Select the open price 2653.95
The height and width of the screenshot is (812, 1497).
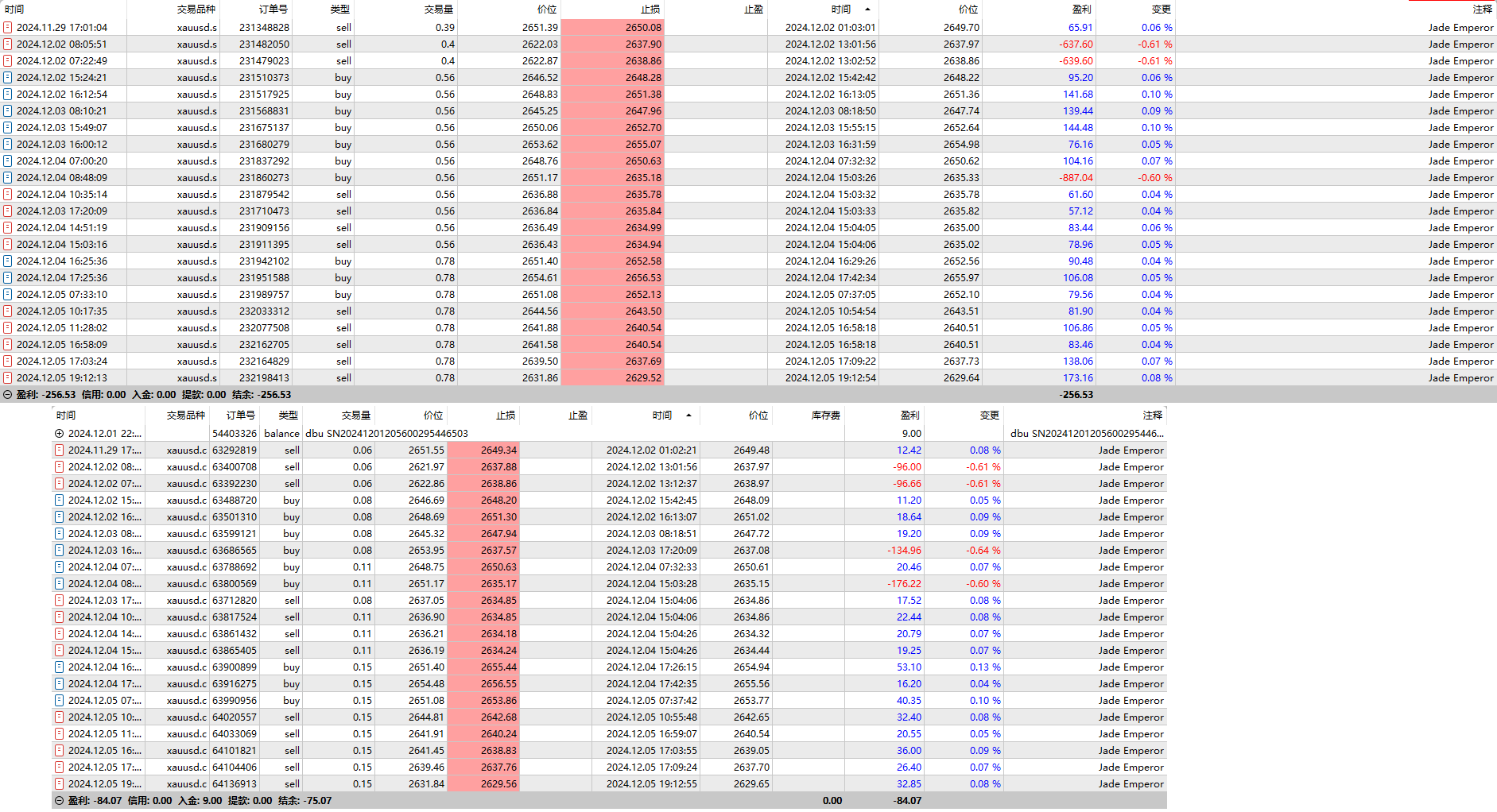[427, 550]
